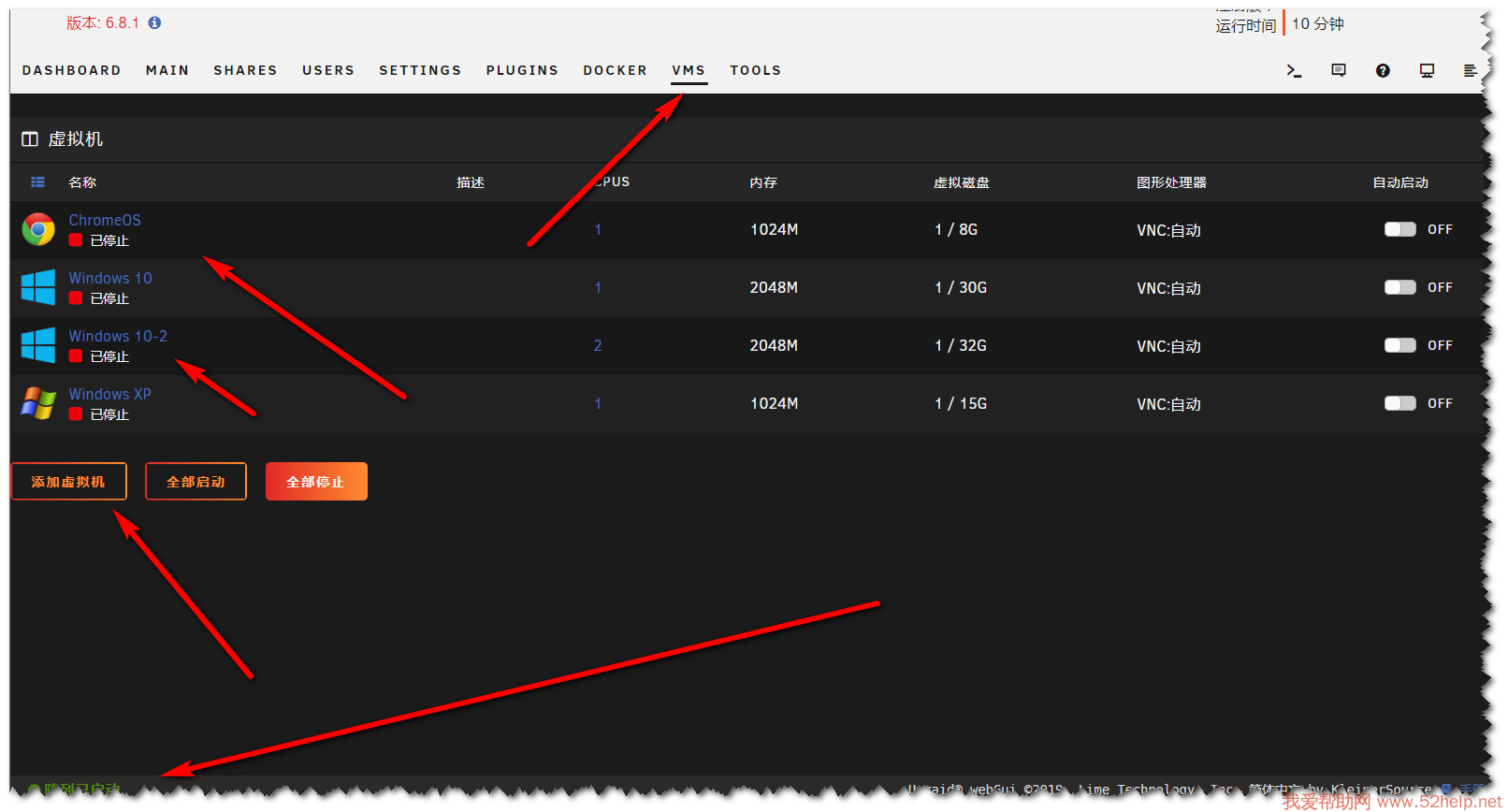Enable autostart toggle for ChromeOS
Viewport: 1508px width, 812px height.
click(1399, 229)
